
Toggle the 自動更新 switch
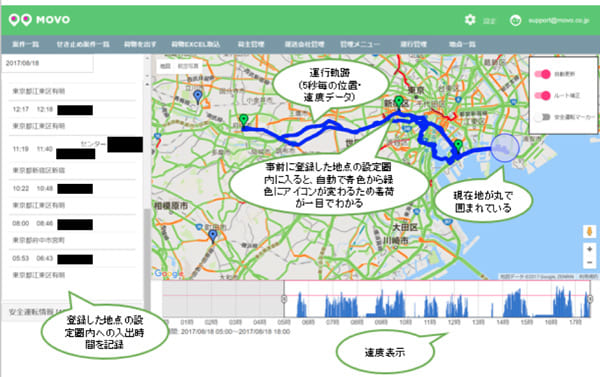pyautogui.click(x=543, y=74)
